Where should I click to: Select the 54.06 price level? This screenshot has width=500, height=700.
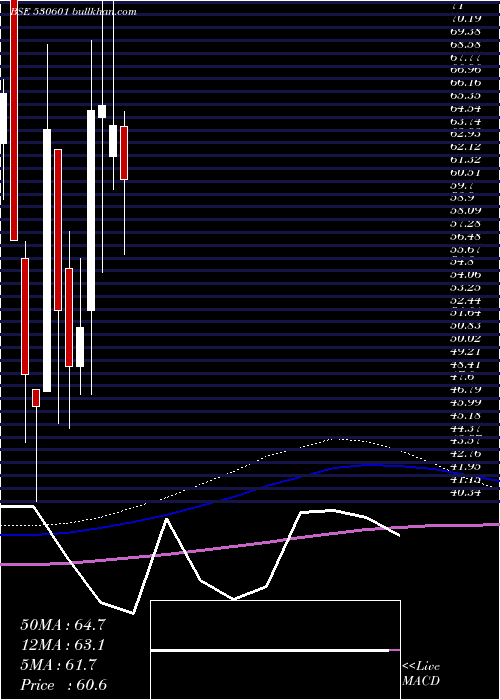coord(465,275)
